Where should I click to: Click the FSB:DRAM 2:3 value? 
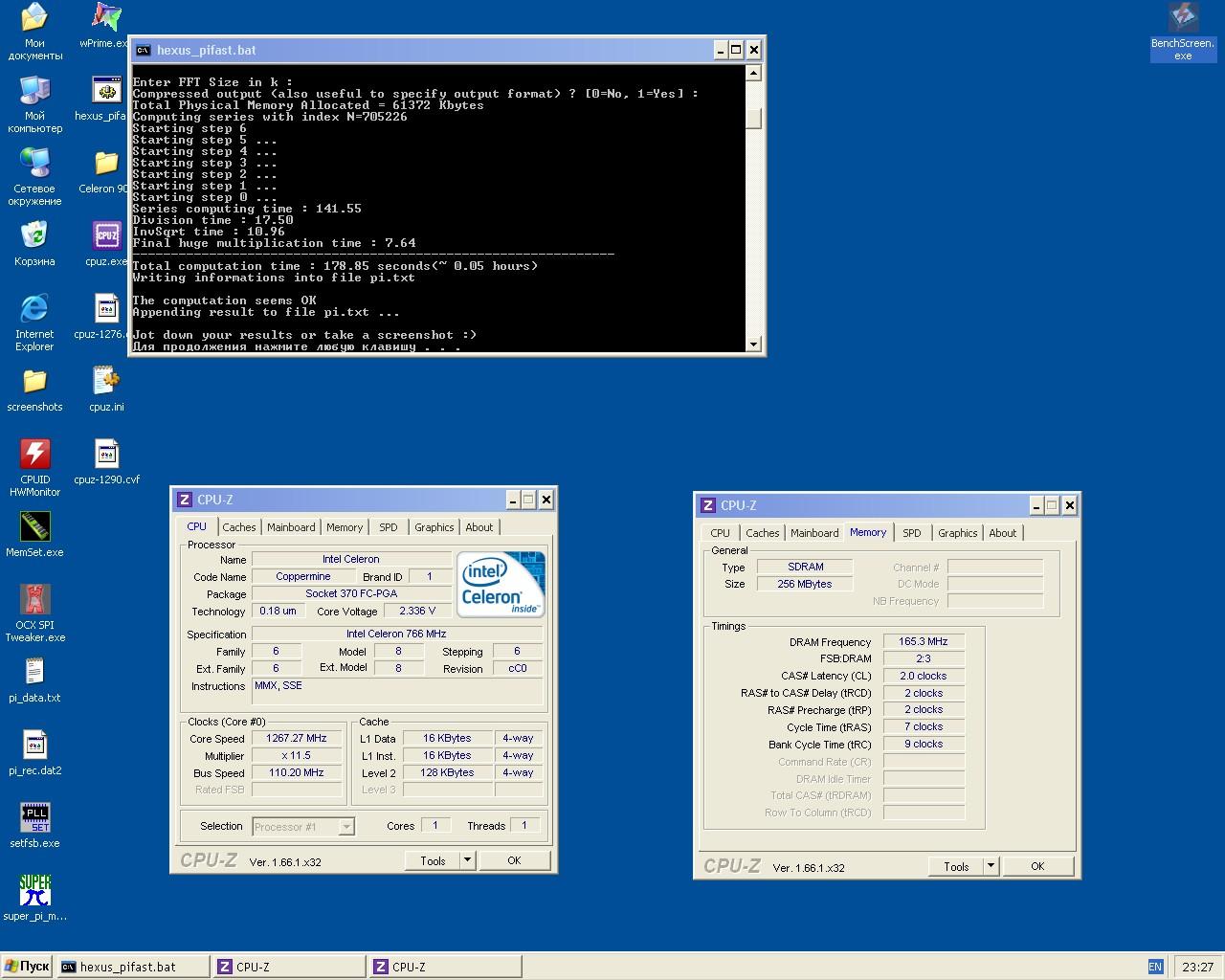pos(924,659)
